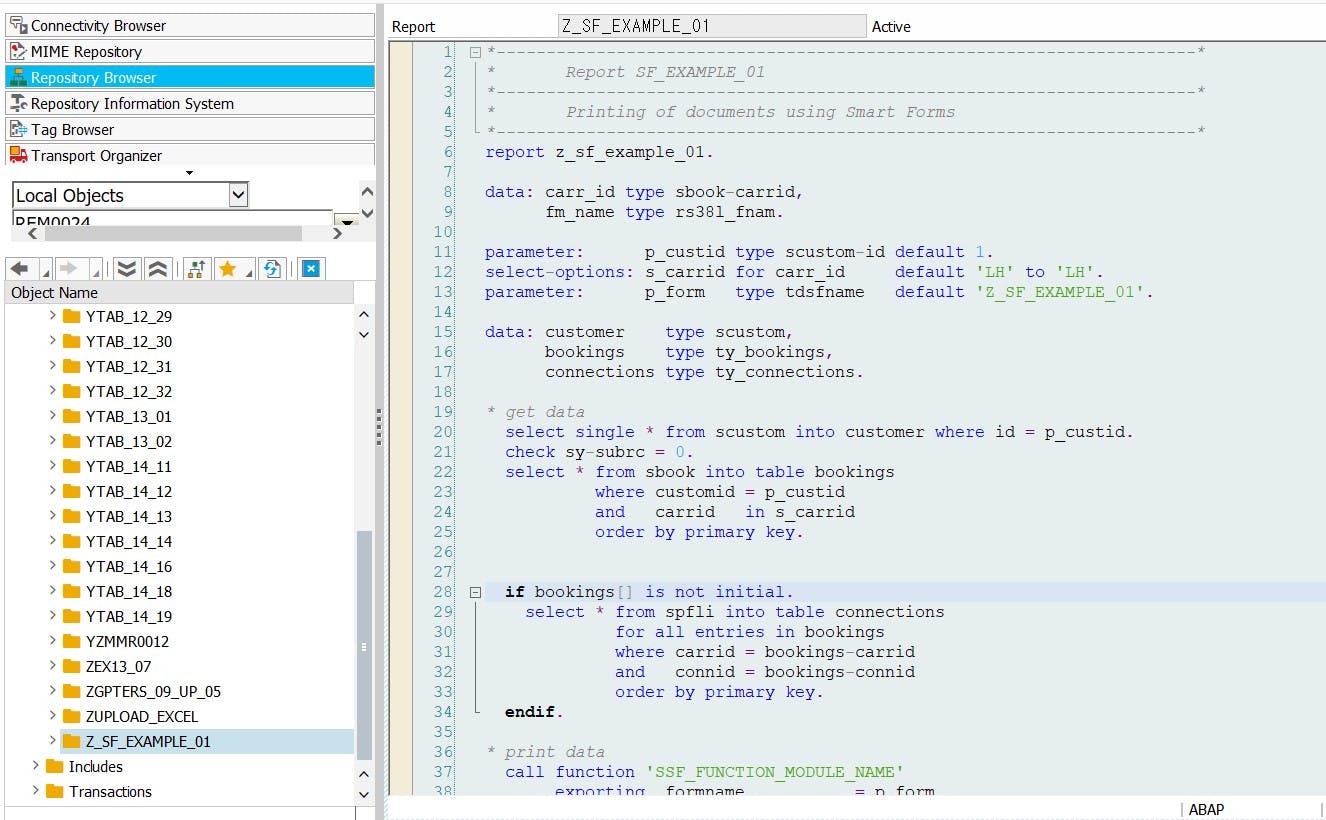The height and width of the screenshot is (820, 1326).
Task: Switch to the Transport Organizer
Action: click(x=96, y=155)
